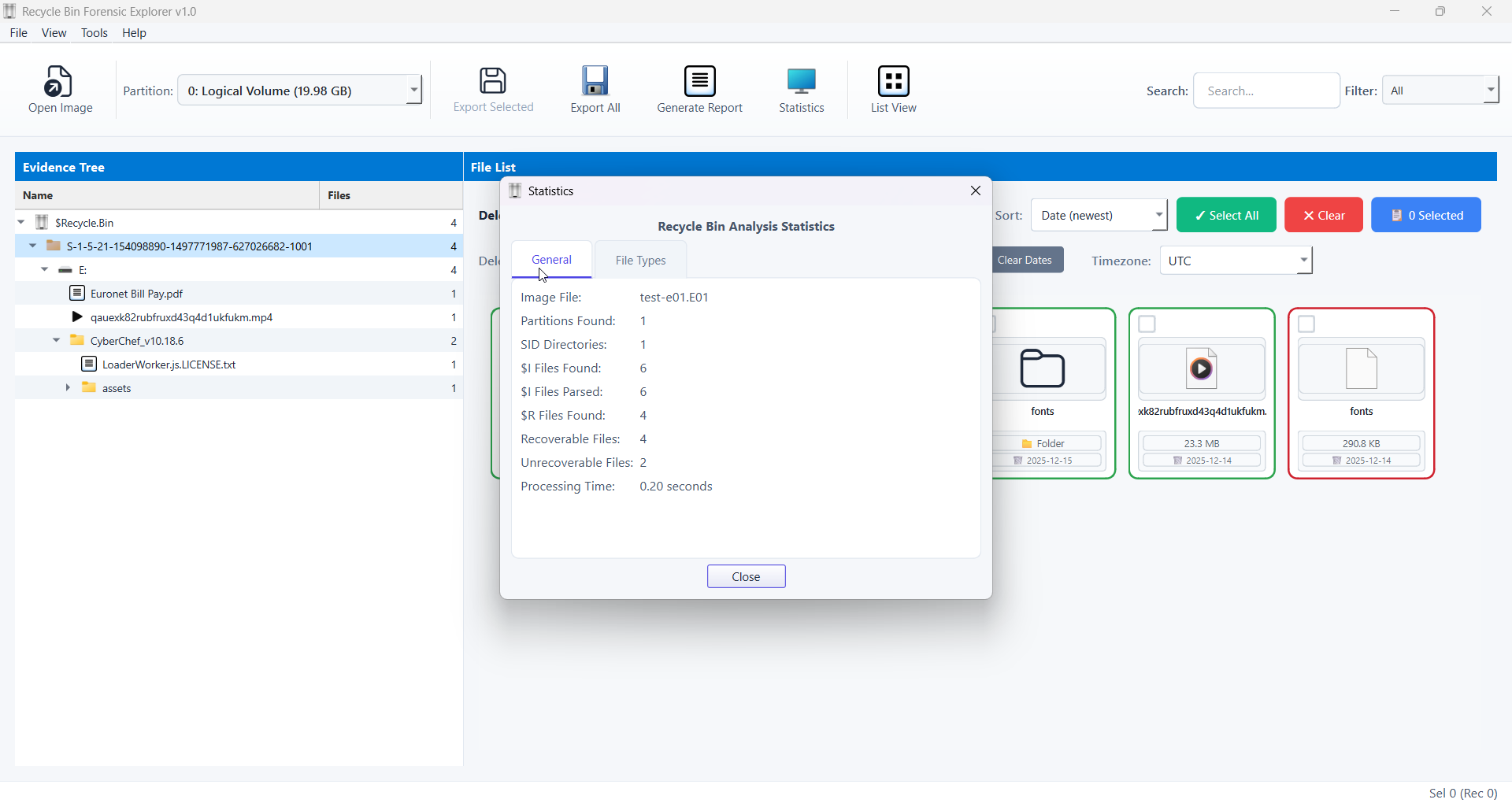Open the Generate Report tool
The image size is (1512, 803).
(x=699, y=82)
